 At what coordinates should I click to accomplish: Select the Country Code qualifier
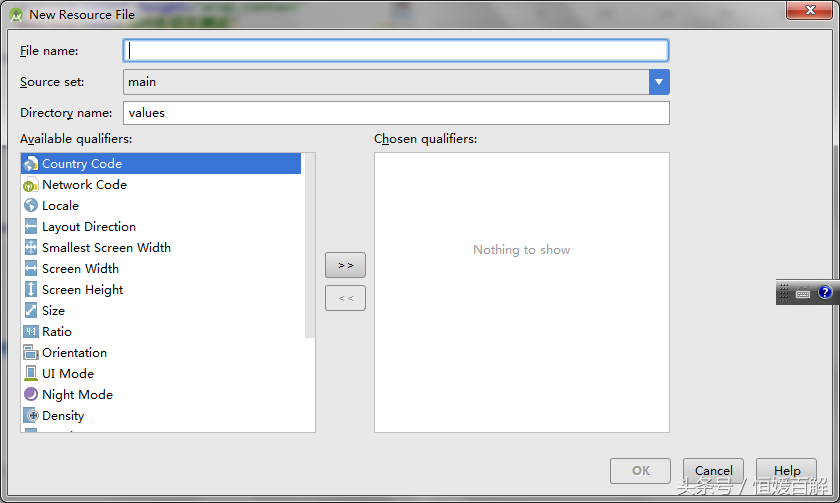(x=161, y=163)
